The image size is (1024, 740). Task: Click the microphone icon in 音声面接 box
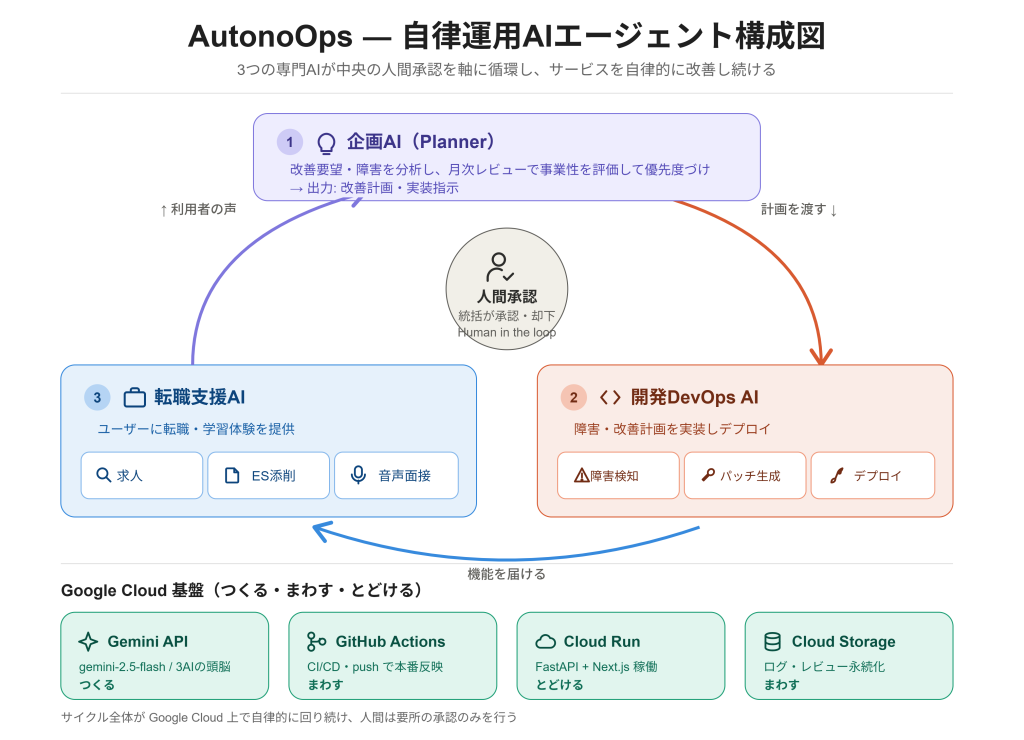[358, 475]
